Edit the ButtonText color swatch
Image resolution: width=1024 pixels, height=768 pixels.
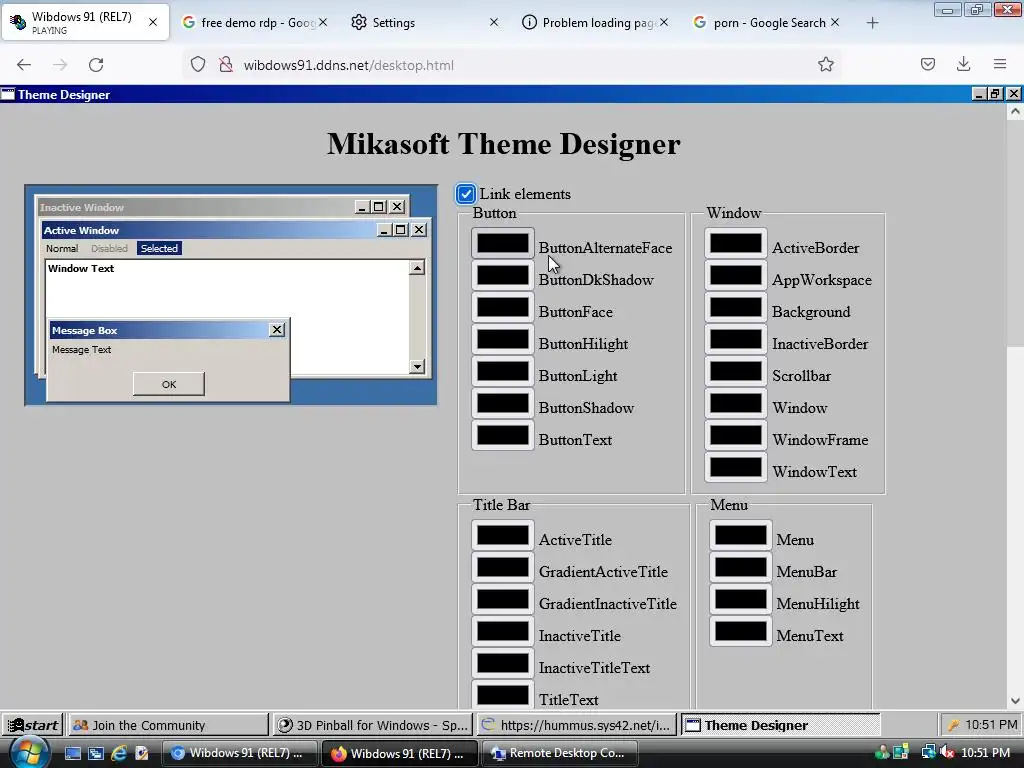tap(502, 435)
